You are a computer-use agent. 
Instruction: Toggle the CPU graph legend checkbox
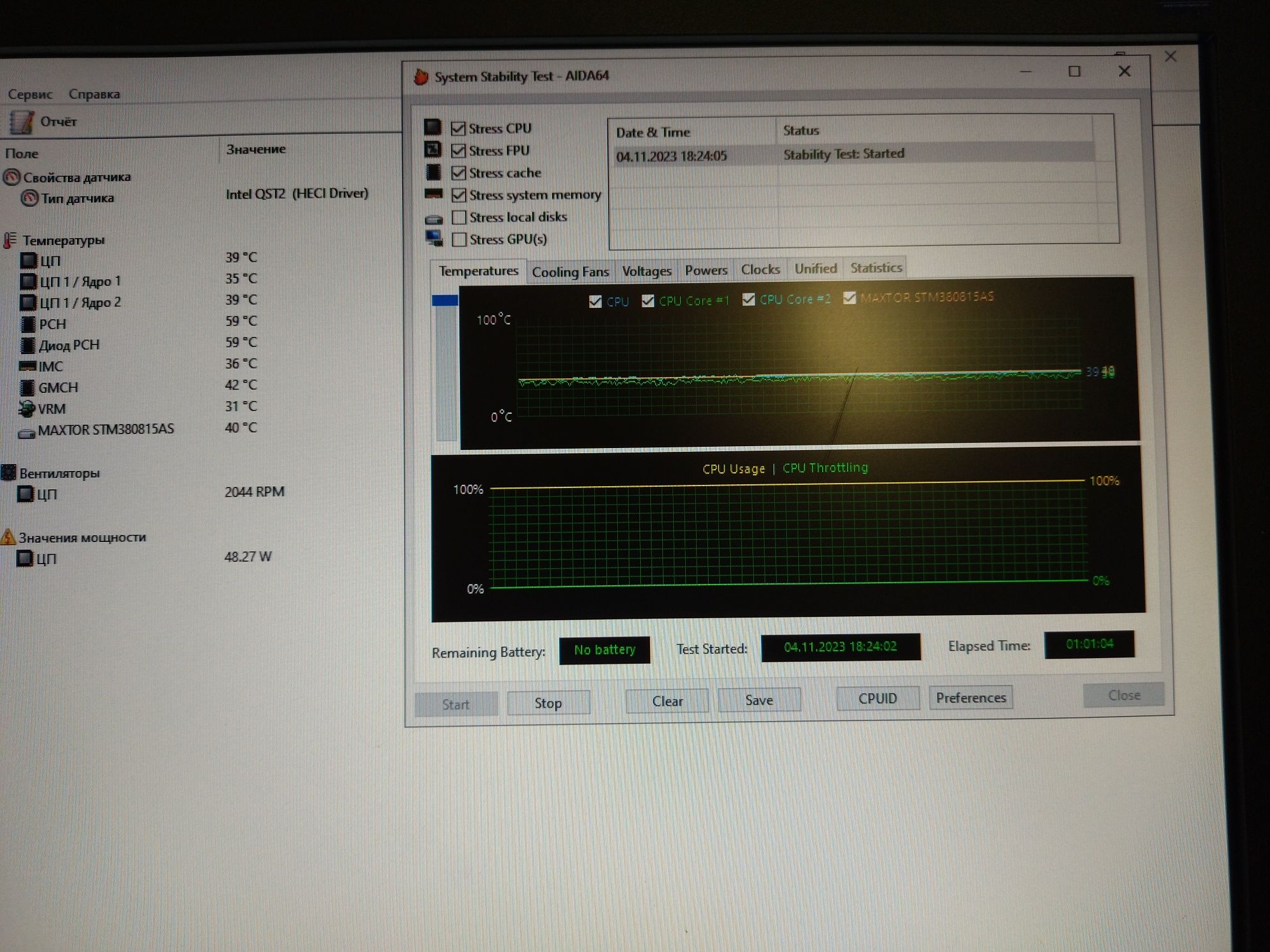click(x=595, y=301)
